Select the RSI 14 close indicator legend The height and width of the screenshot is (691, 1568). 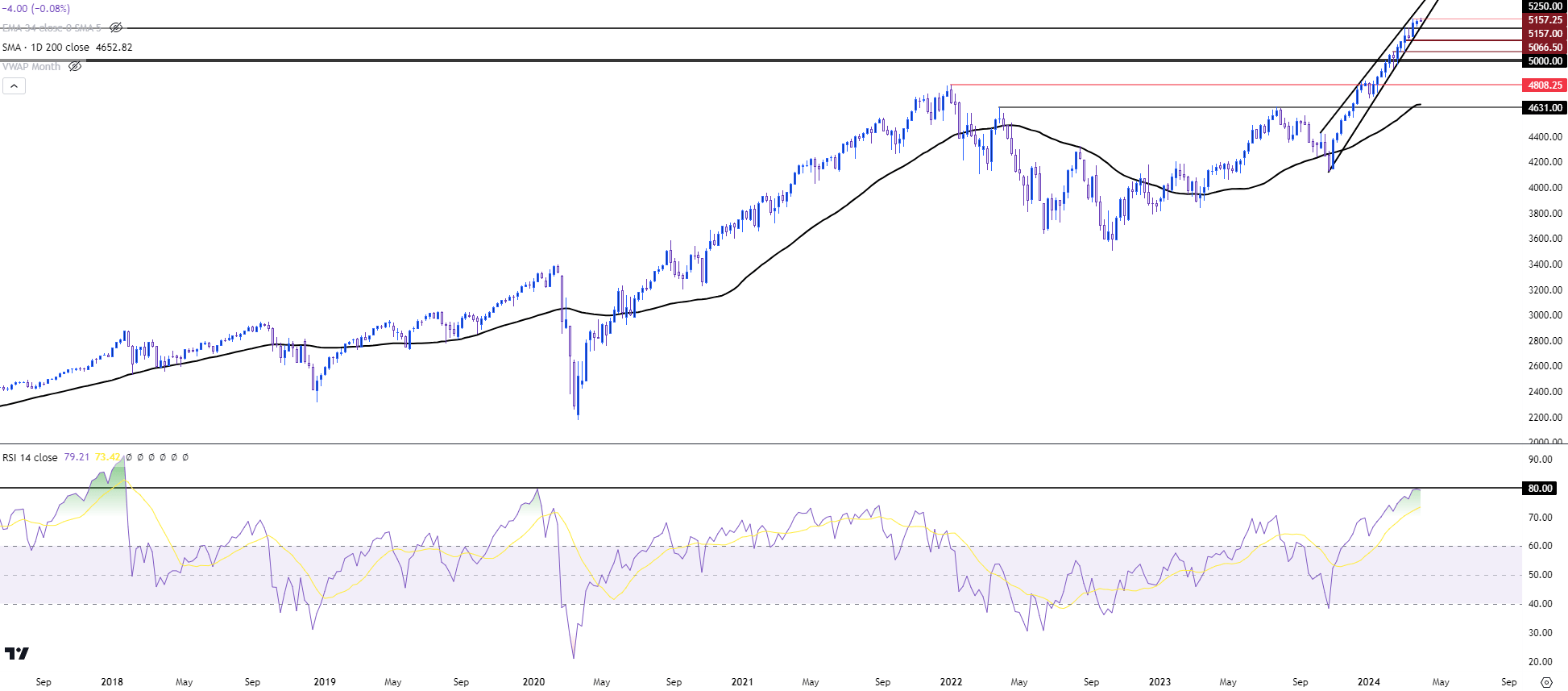(30, 457)
